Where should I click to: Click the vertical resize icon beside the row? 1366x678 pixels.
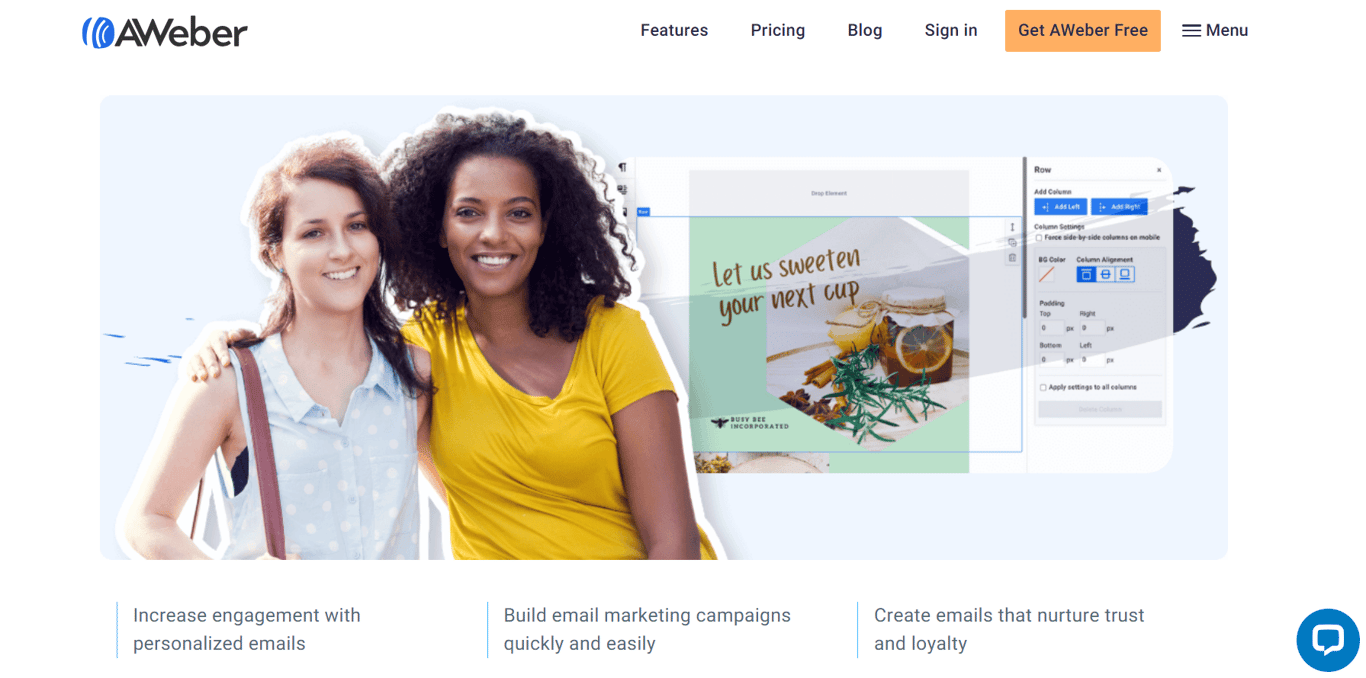tap(1011, 226)
